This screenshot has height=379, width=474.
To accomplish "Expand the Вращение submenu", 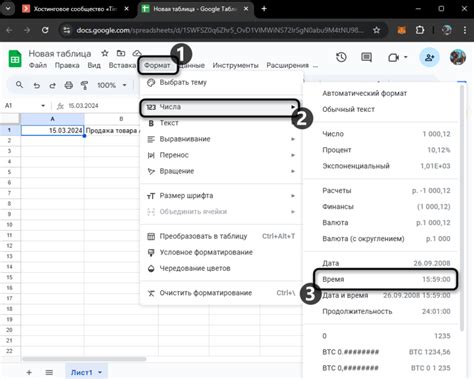I will 221,171.
